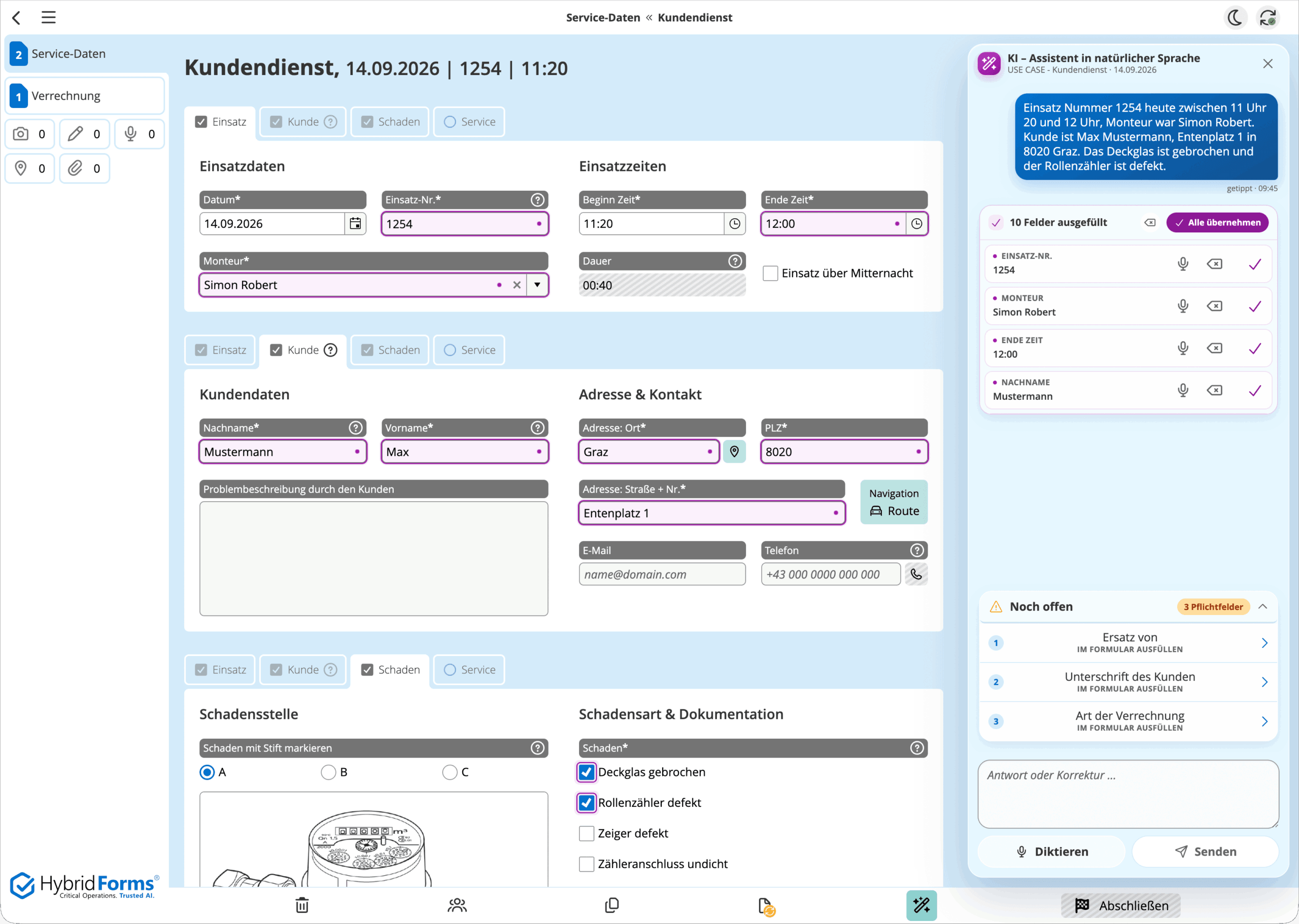Go back with the left arrow

coord(17,18)
